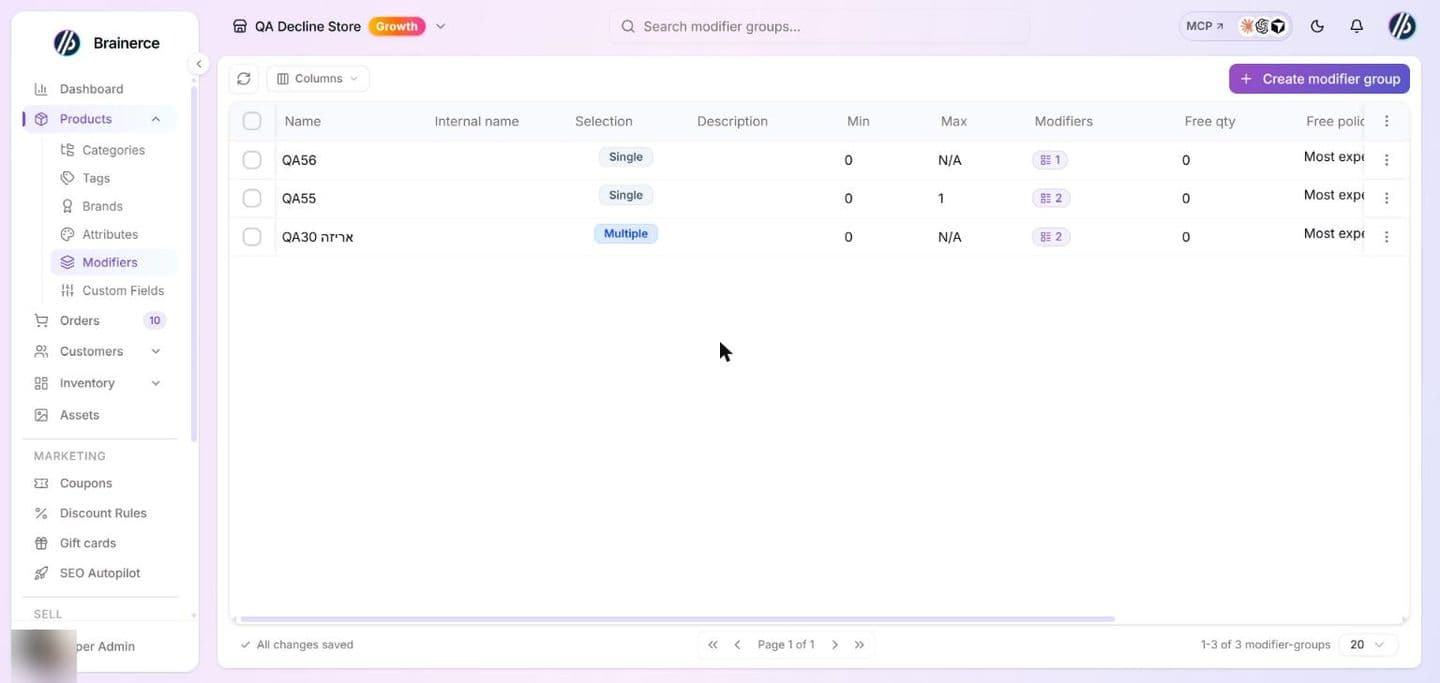
Task: Open Categories under Products
Action: [113, 150]
